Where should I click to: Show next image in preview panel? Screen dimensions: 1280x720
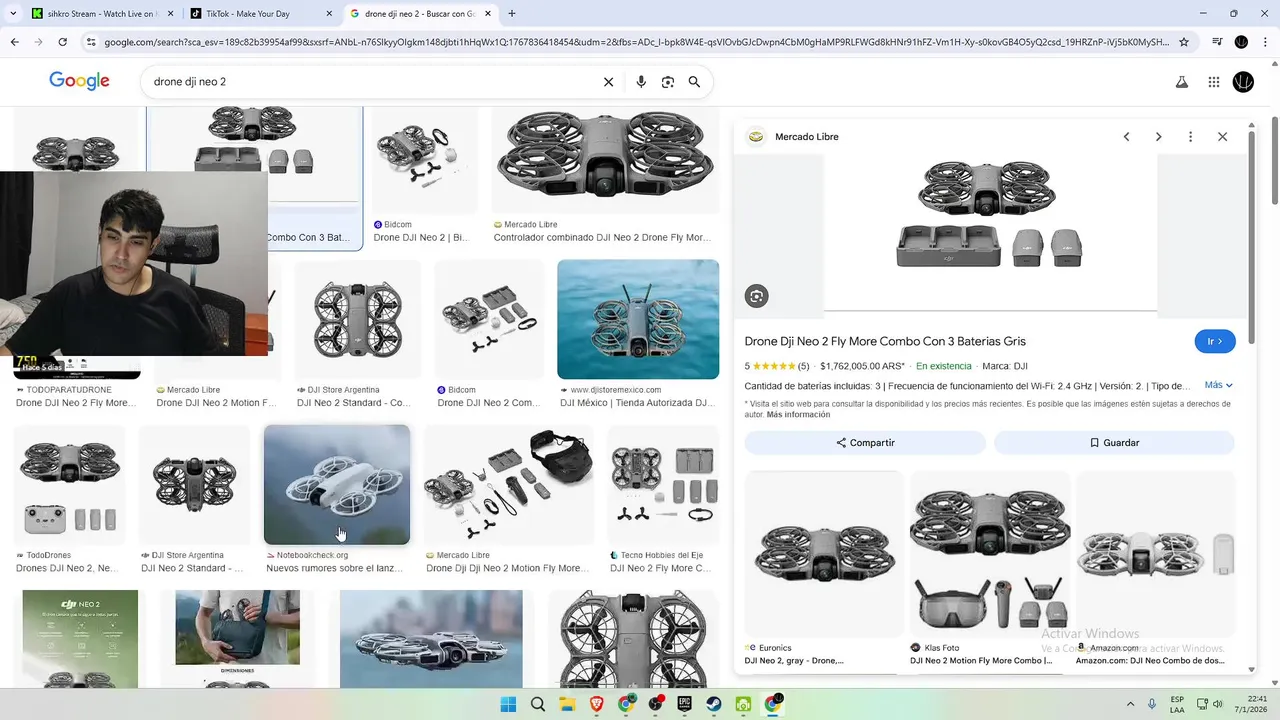pos(1158,137)
